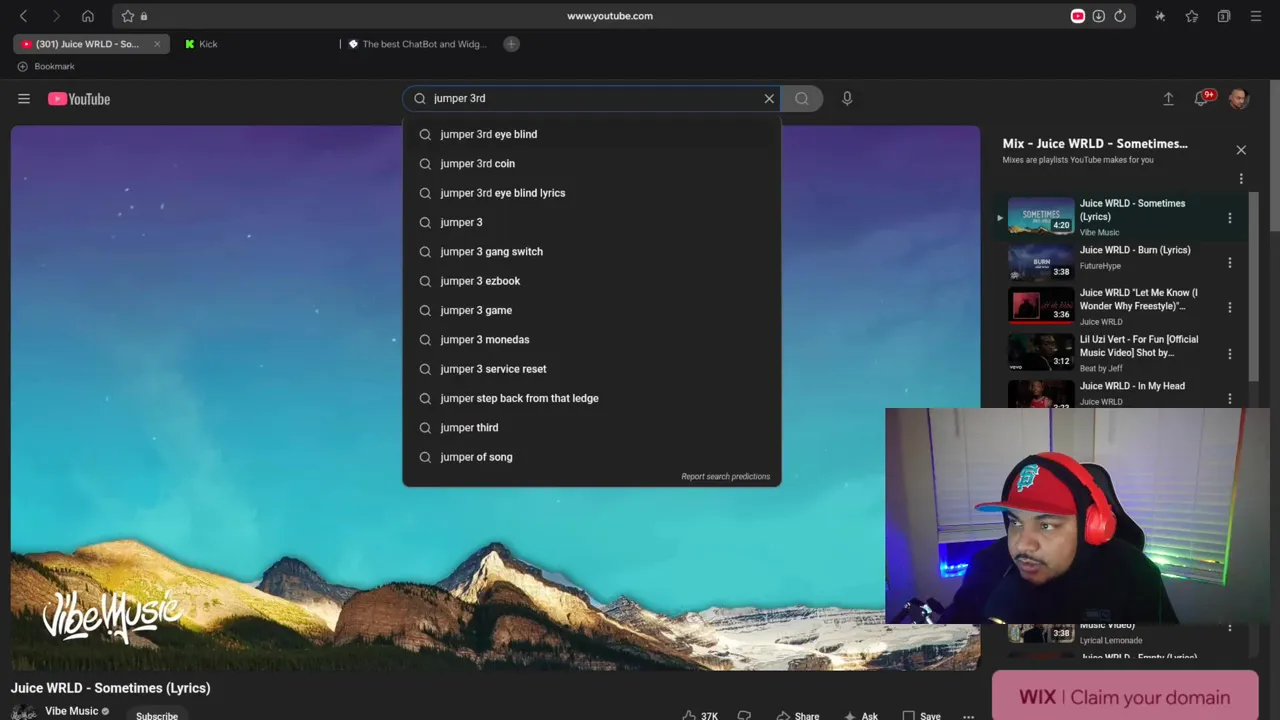Click the browser address bar URL
Viewport: 1280px width, 720px height.
(610, 16)
